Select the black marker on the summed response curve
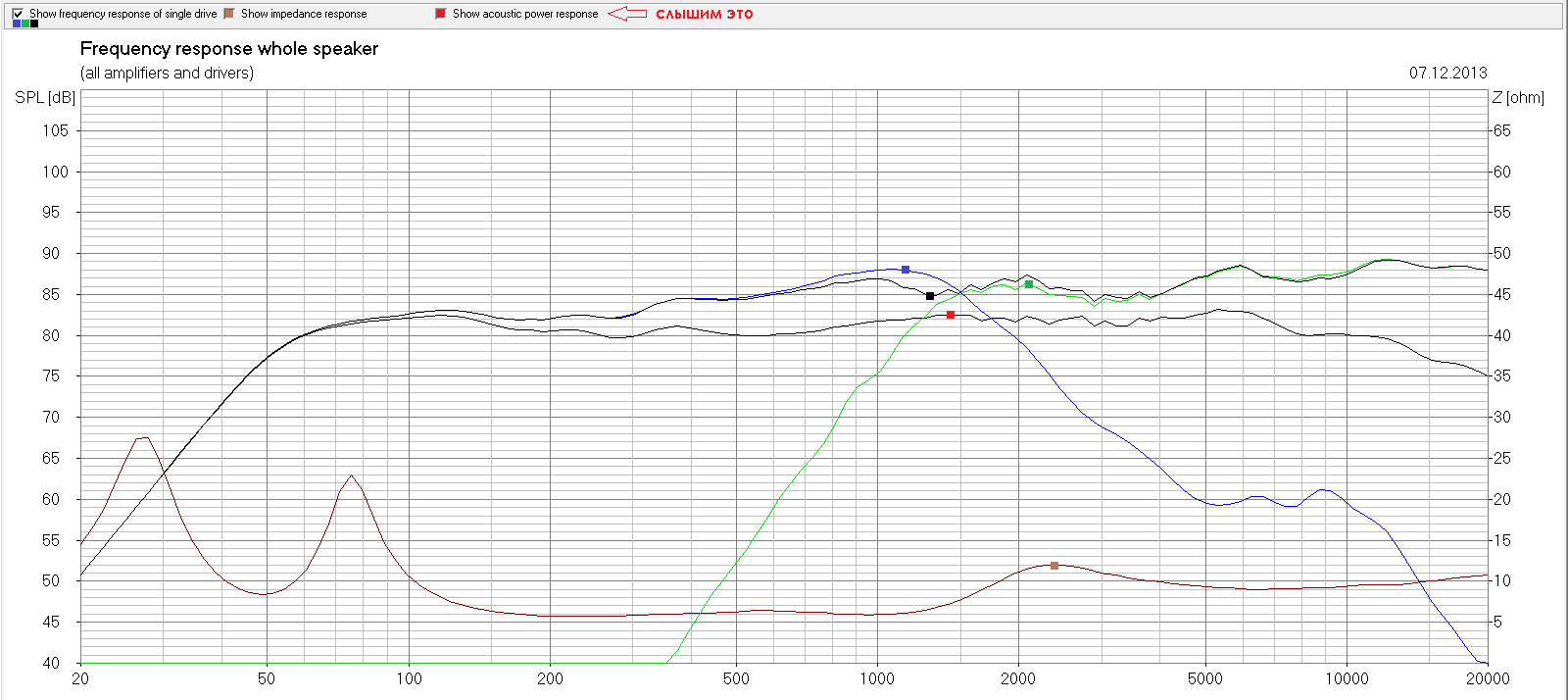Viewport: 1568px width, 700px height. [x=930, y=296]
